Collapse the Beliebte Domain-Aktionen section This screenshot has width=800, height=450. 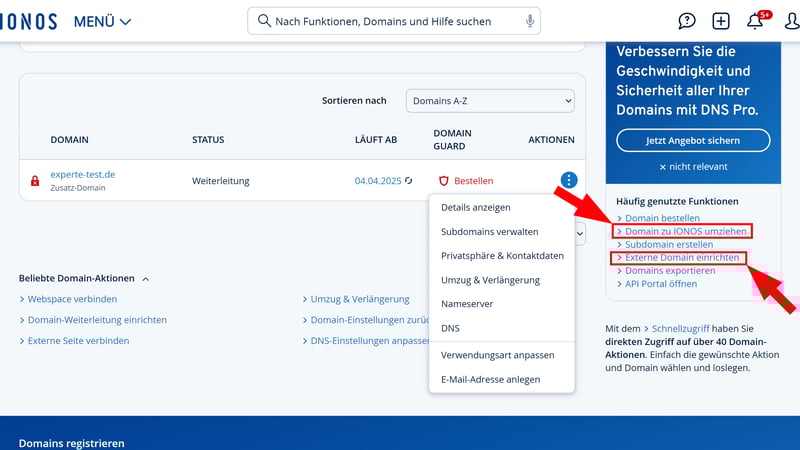click(x=145, y=279)
